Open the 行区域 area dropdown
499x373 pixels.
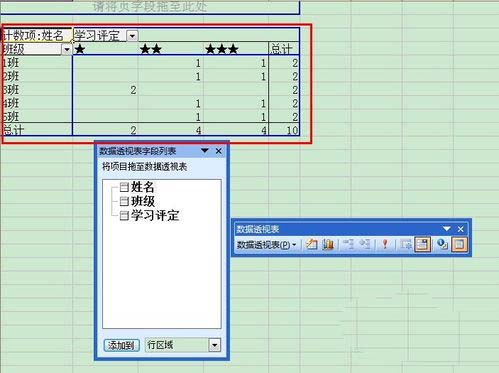point(214,345)
